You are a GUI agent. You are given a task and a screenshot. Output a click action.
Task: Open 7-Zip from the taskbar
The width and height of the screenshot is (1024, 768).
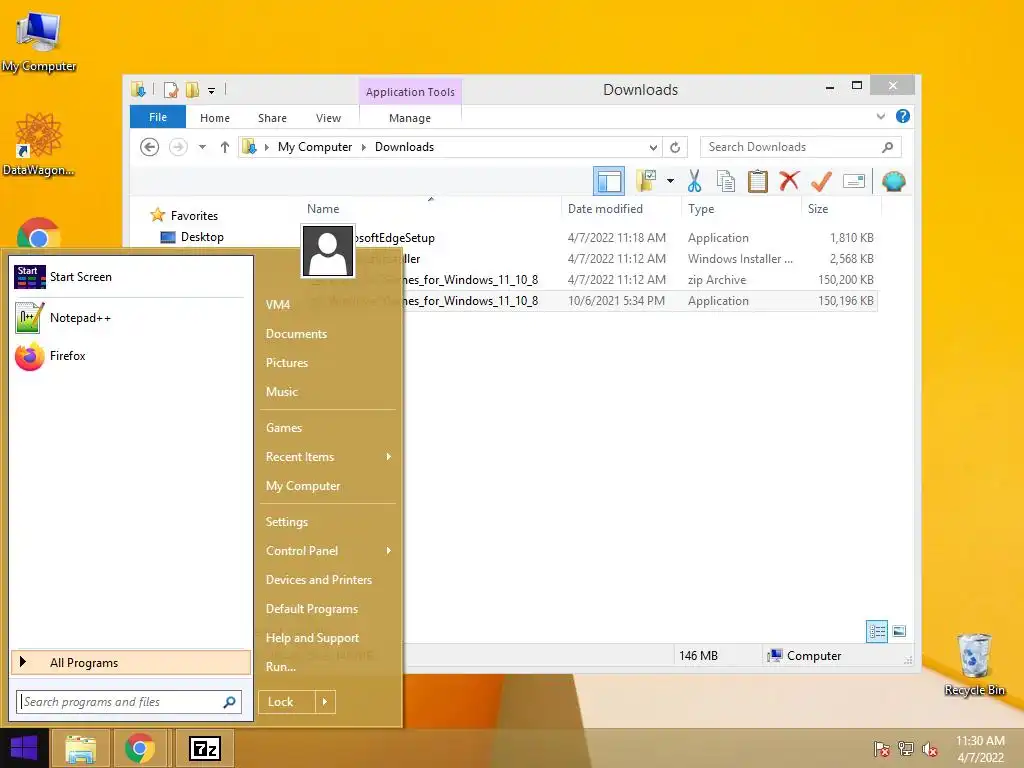coord(204,748)
